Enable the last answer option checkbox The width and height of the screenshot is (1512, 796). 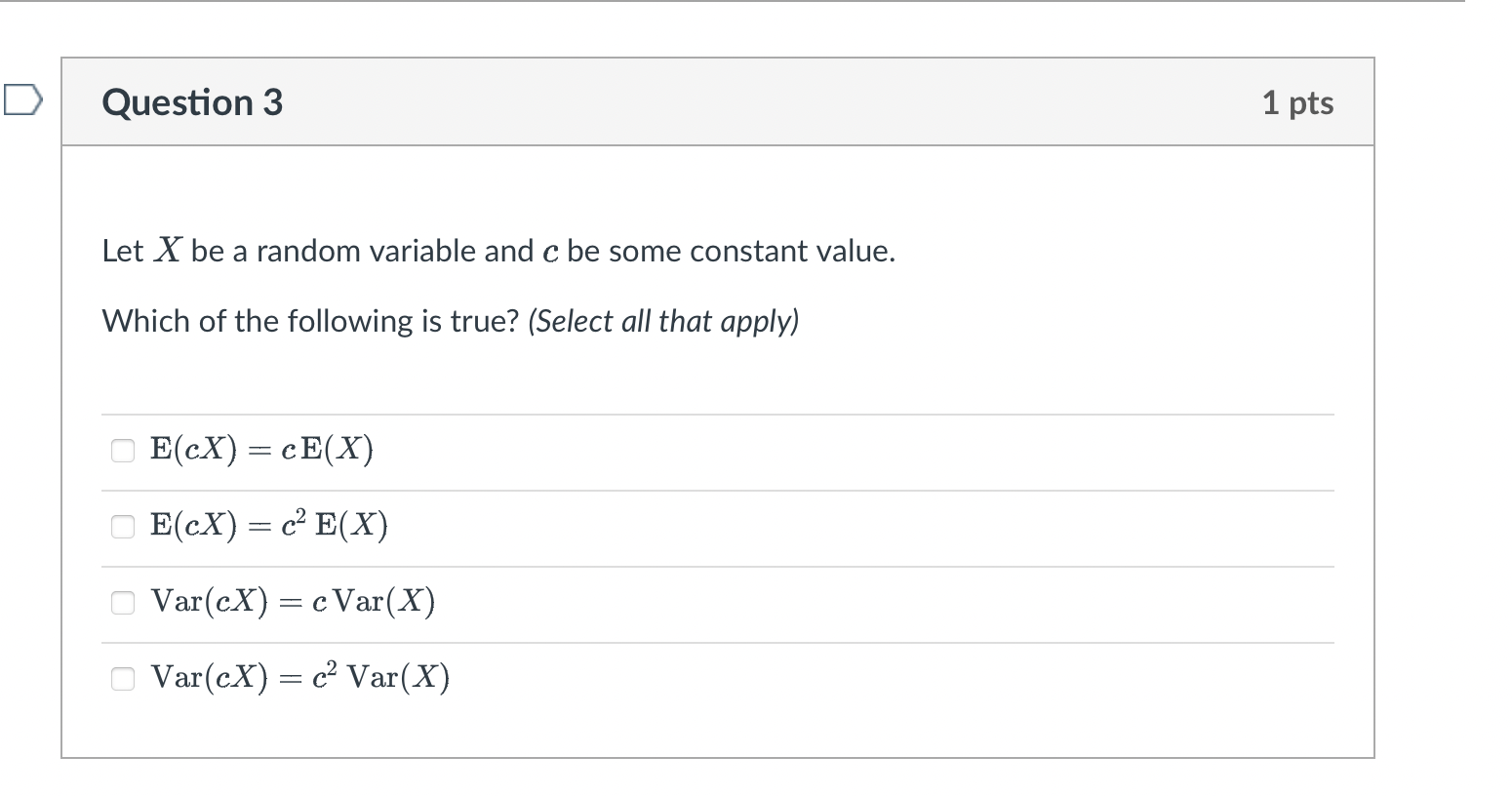click(x=122, y=678)
